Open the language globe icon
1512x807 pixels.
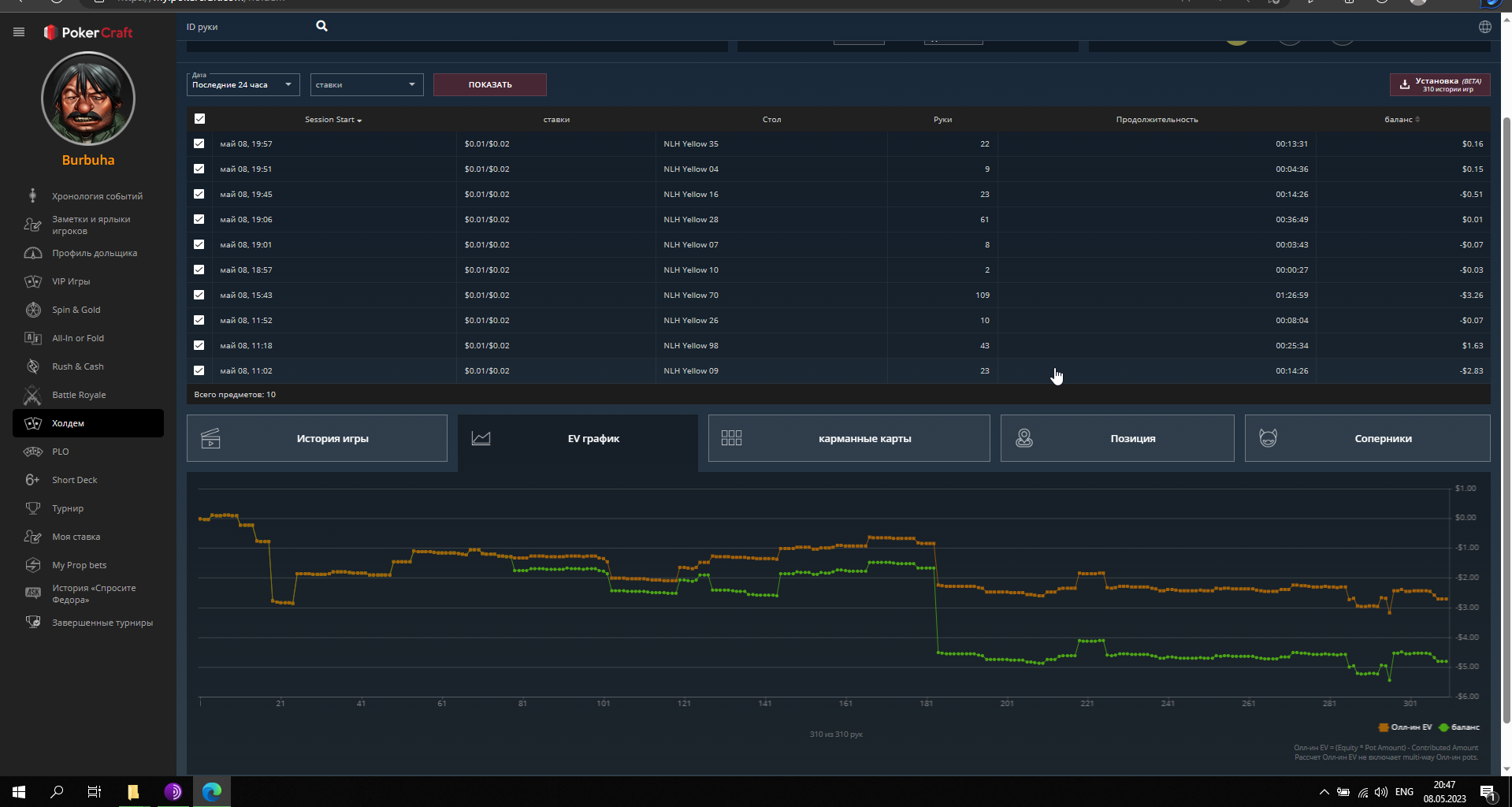1485,27
